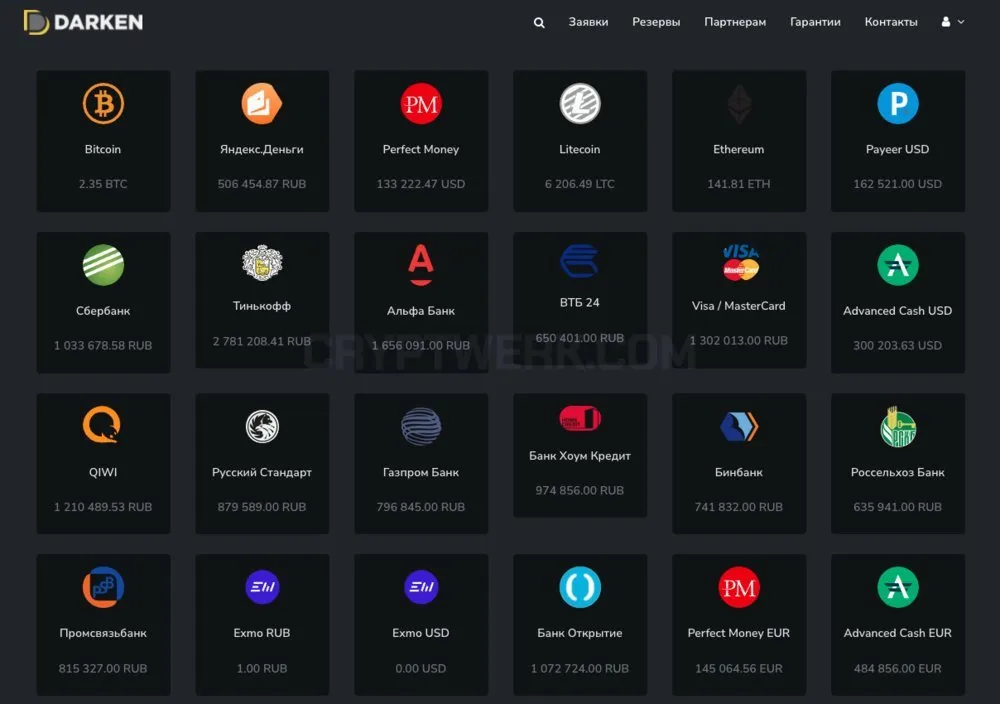Go to Резервы page
1000x704 pixels.
click(x=656, y=22)
